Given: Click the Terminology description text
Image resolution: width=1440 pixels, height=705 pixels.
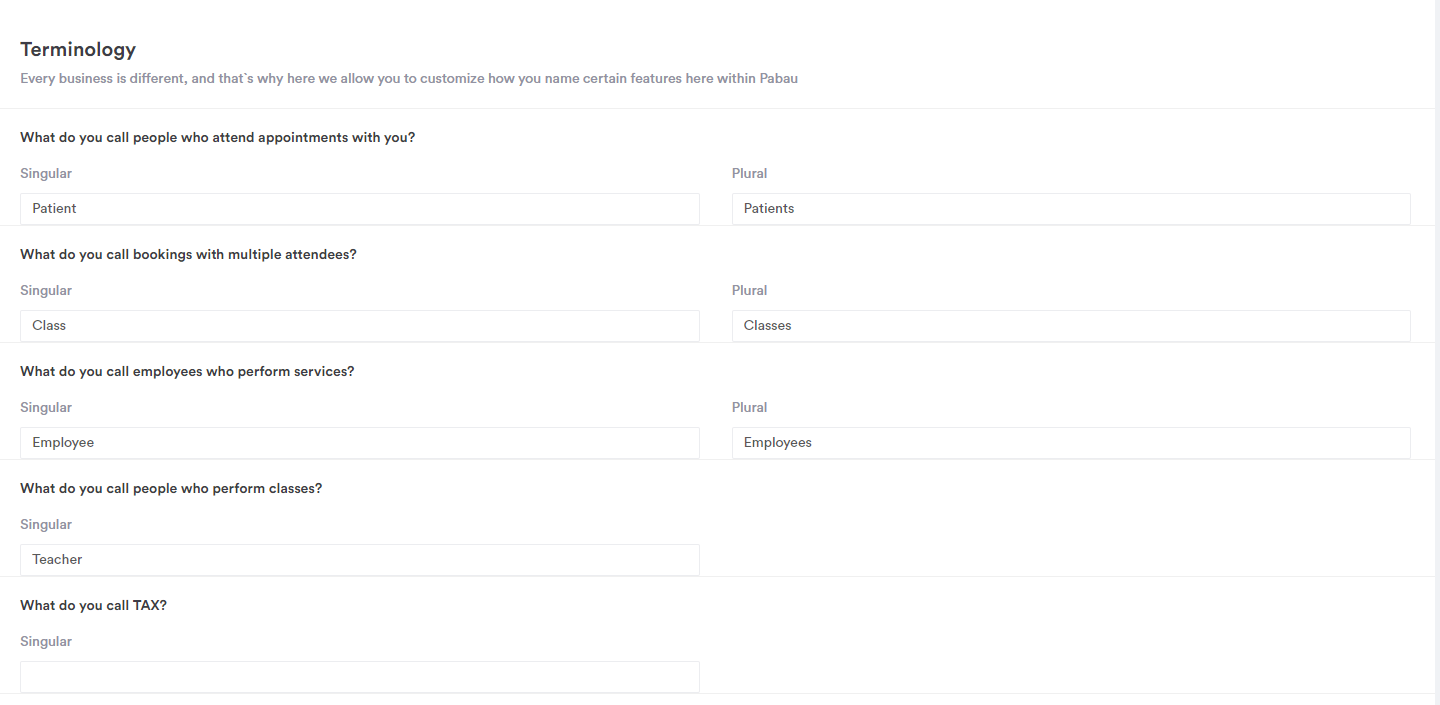Looking at the screenshot, I should pyautogui.click(x=409, y=78).
